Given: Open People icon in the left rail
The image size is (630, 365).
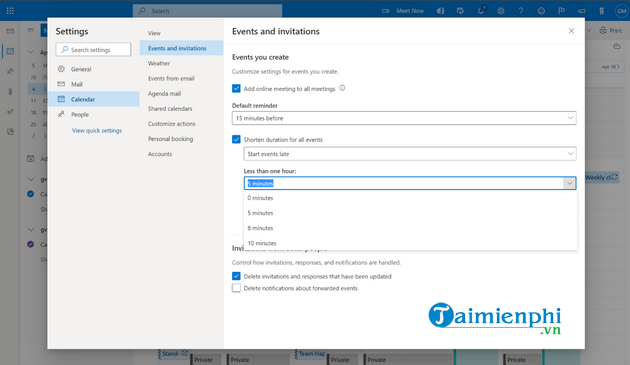Looking at the screenshot, I should point(10,71).
